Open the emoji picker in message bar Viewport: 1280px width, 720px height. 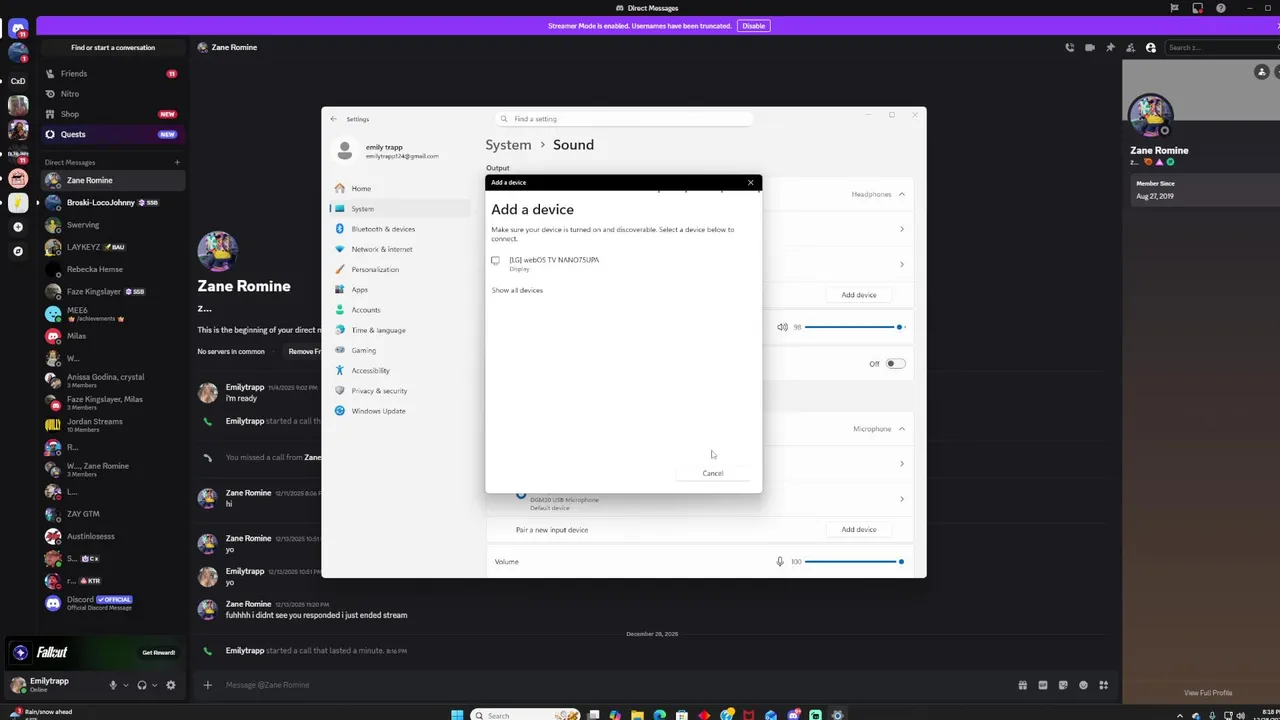(1084, 685)
